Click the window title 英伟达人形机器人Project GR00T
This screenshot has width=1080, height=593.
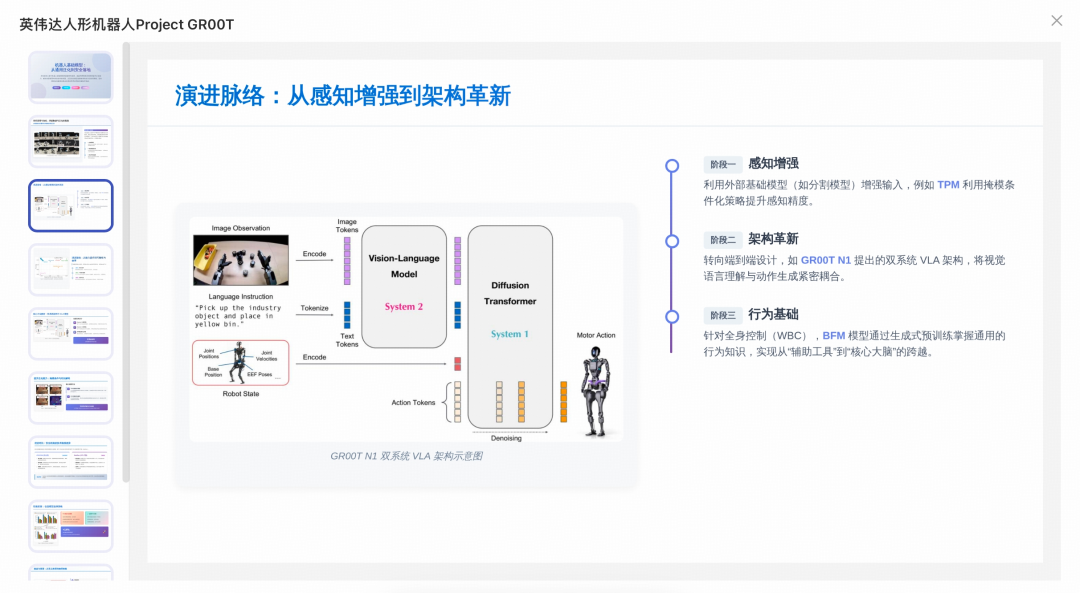127,25
